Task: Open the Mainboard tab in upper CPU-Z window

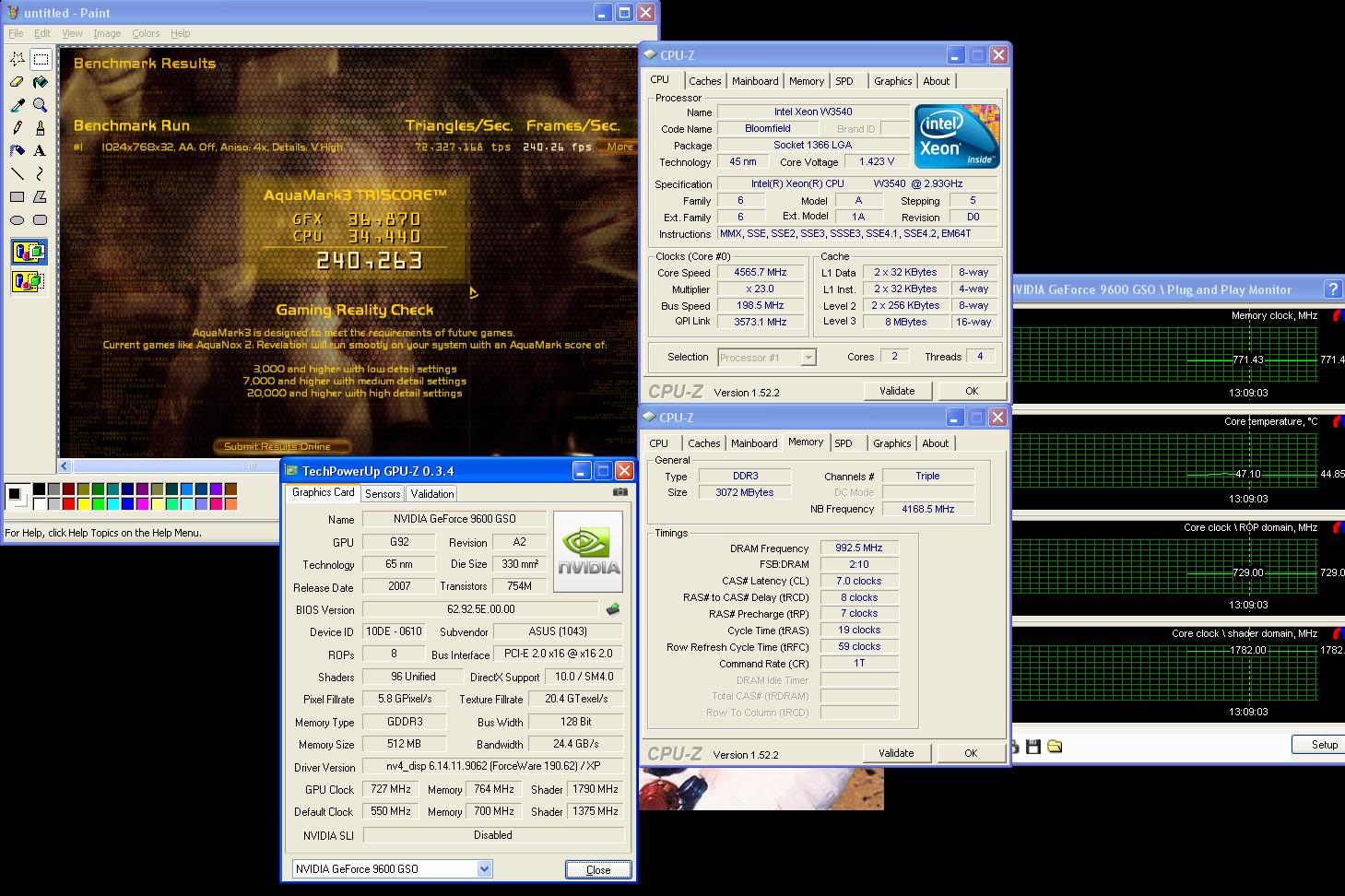Action: (755, 81)
